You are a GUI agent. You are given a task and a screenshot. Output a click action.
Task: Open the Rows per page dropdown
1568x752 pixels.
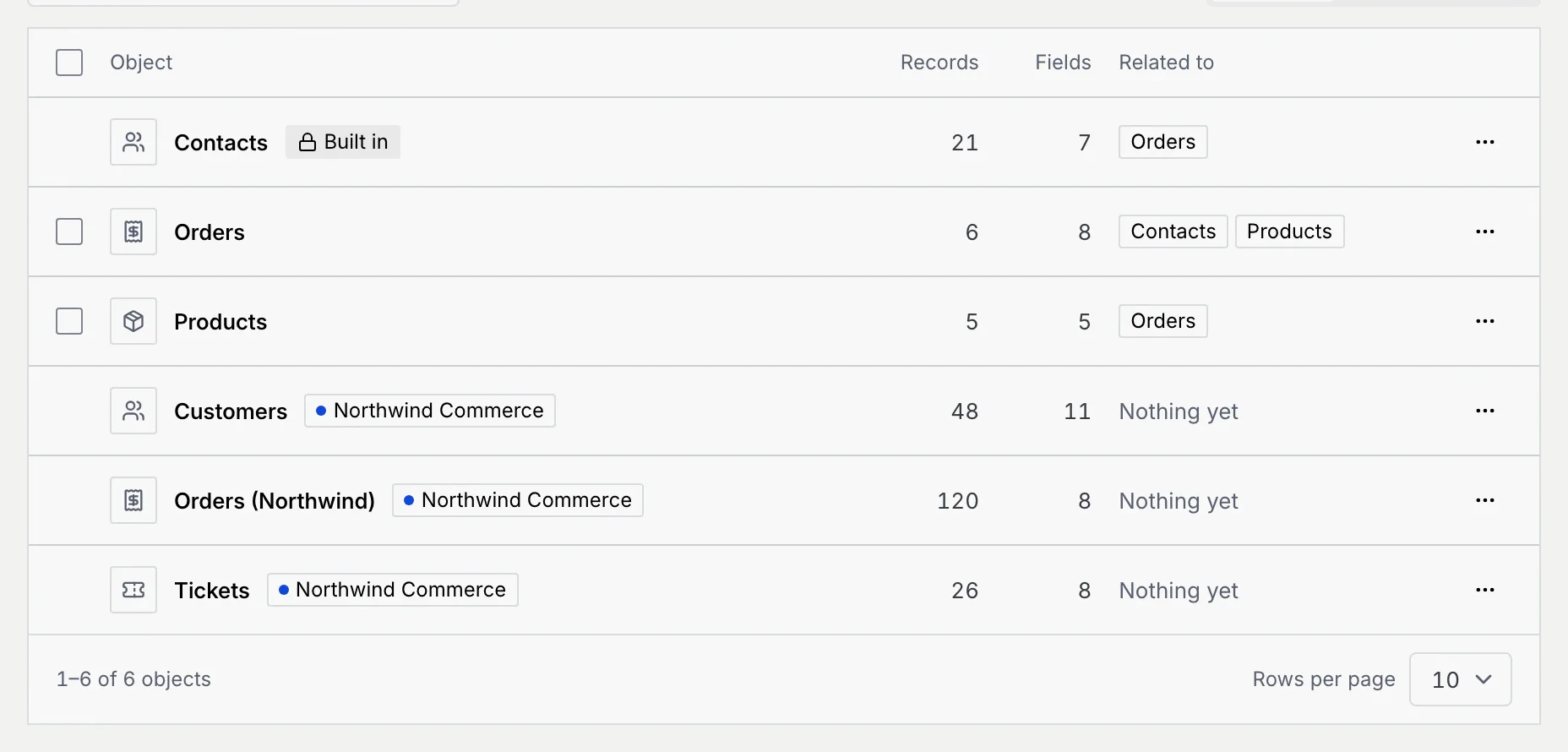pyautogui.click(x=1461, y=679)
